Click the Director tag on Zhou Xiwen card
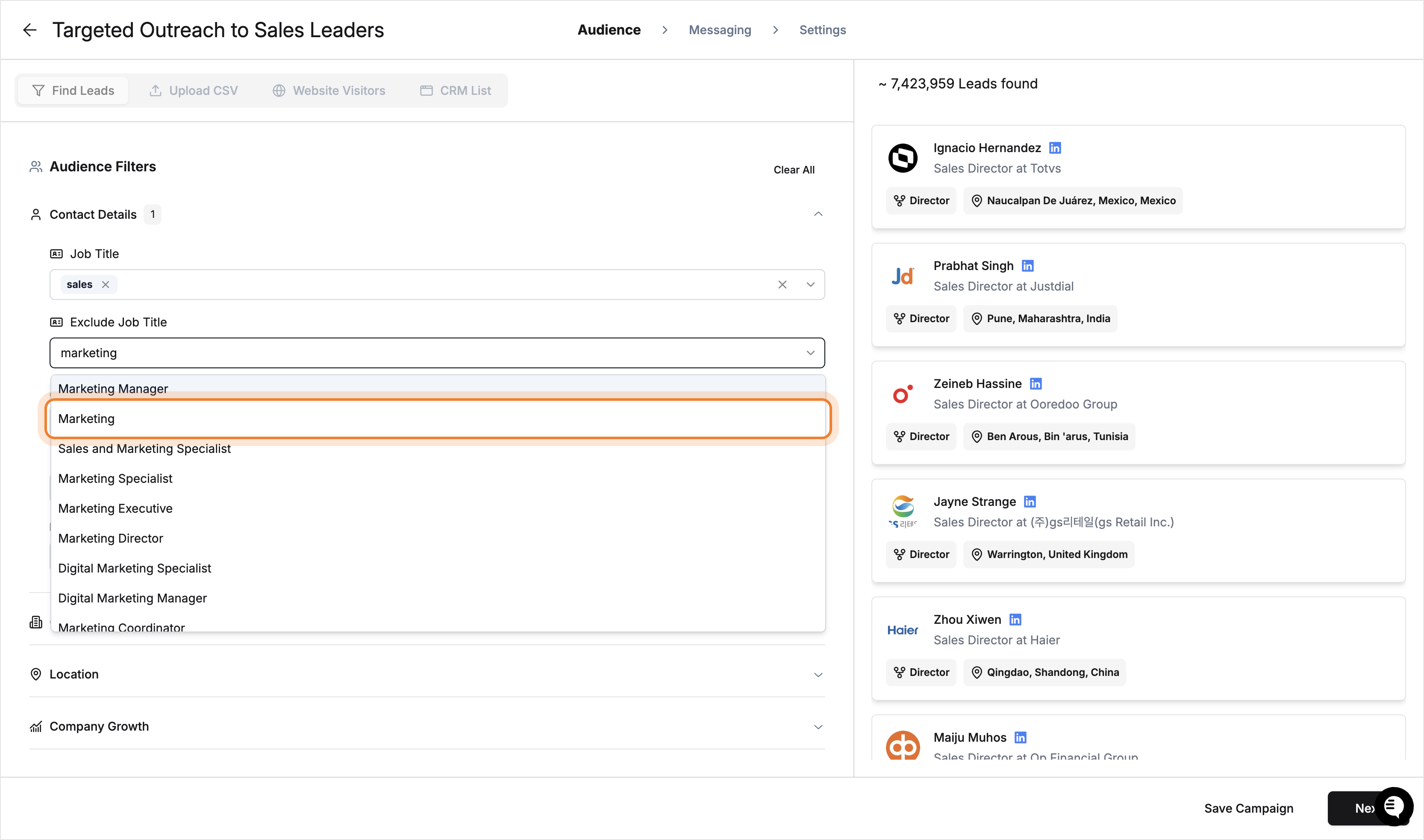This screenshot has height=840, width=1424. 921,672
